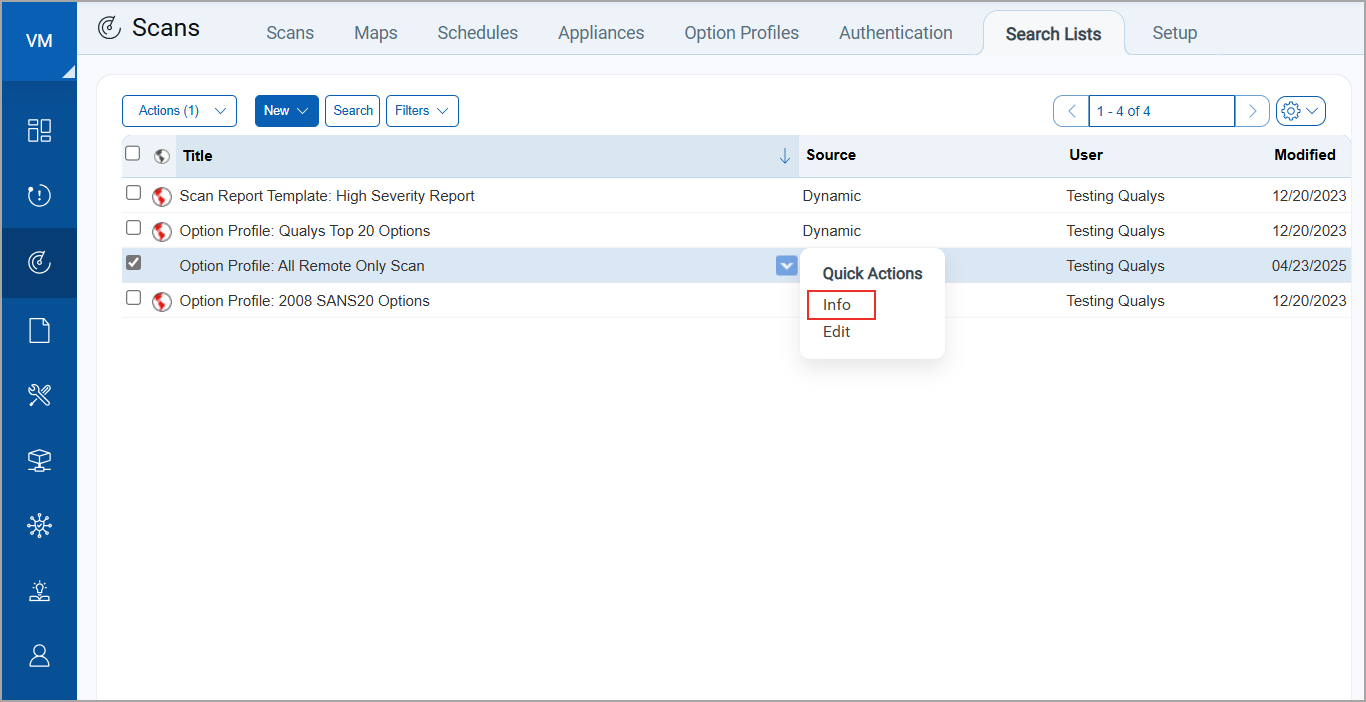Toggle the select-all checkbox in header
Screen dimensions: 1366x702
(x=132, y=153)
